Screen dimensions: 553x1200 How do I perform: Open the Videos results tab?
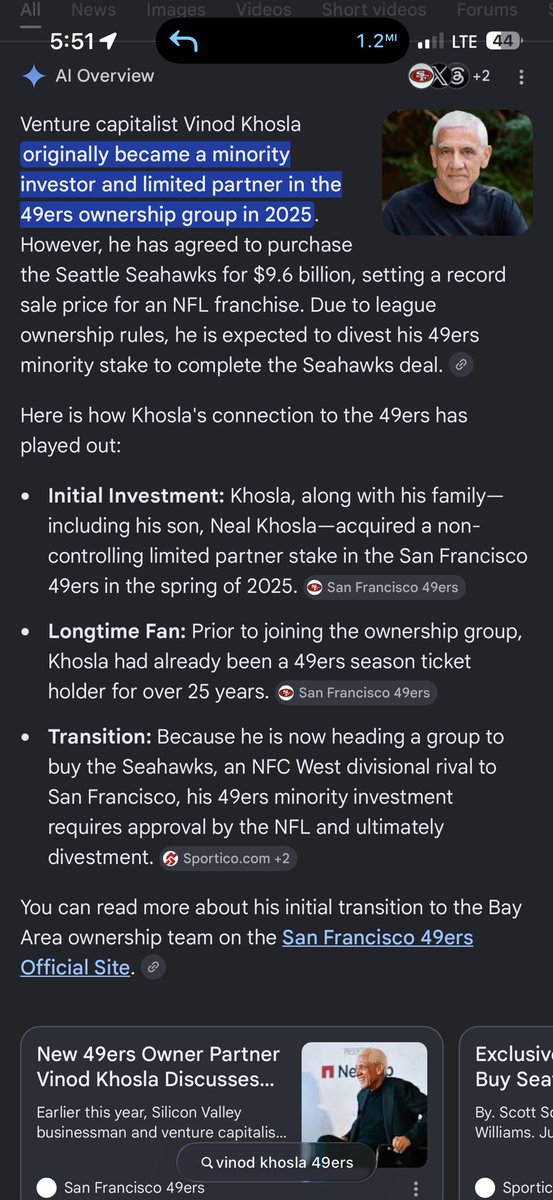pos(263,10)
